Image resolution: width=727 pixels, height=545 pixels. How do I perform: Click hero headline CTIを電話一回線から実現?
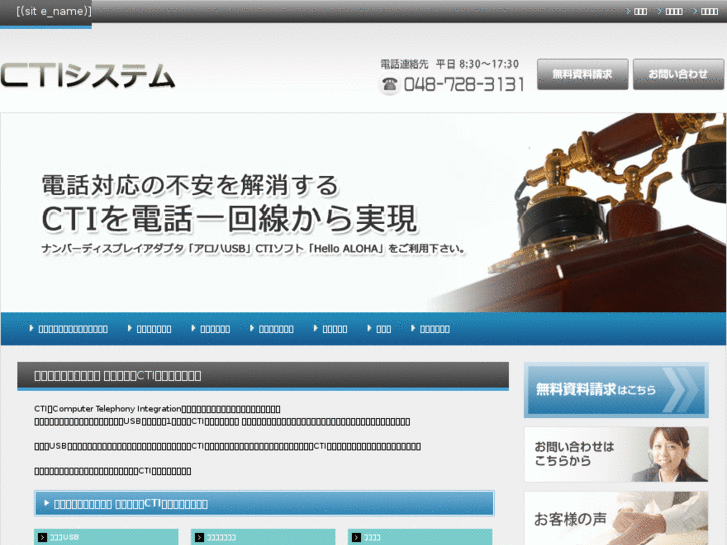coord(230,218)
